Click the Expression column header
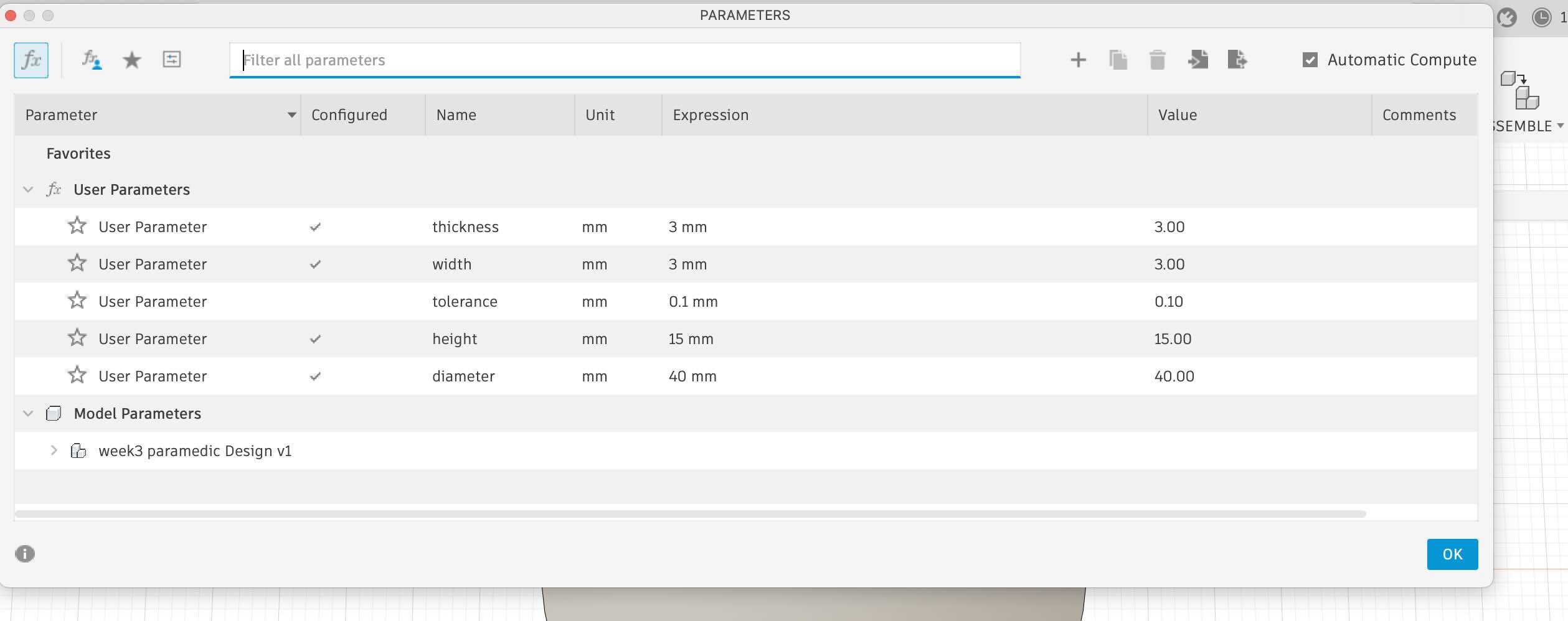Screen dimensions: 1568x621 point(905,115)
